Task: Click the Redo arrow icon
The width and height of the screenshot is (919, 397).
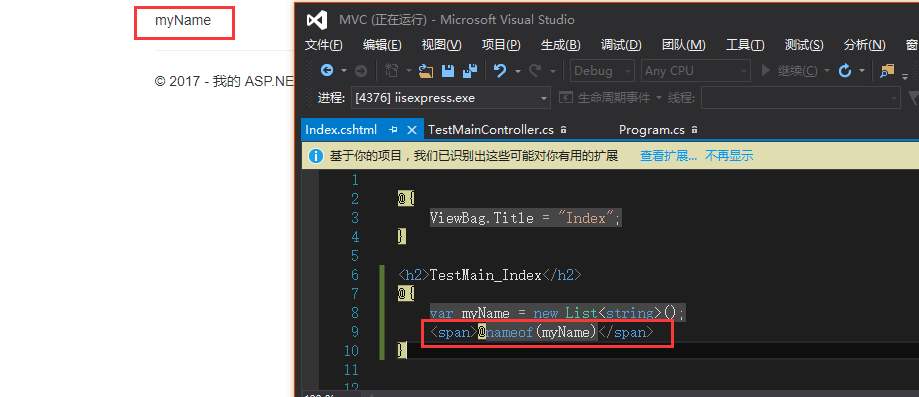Action: [x=535, y=71]
